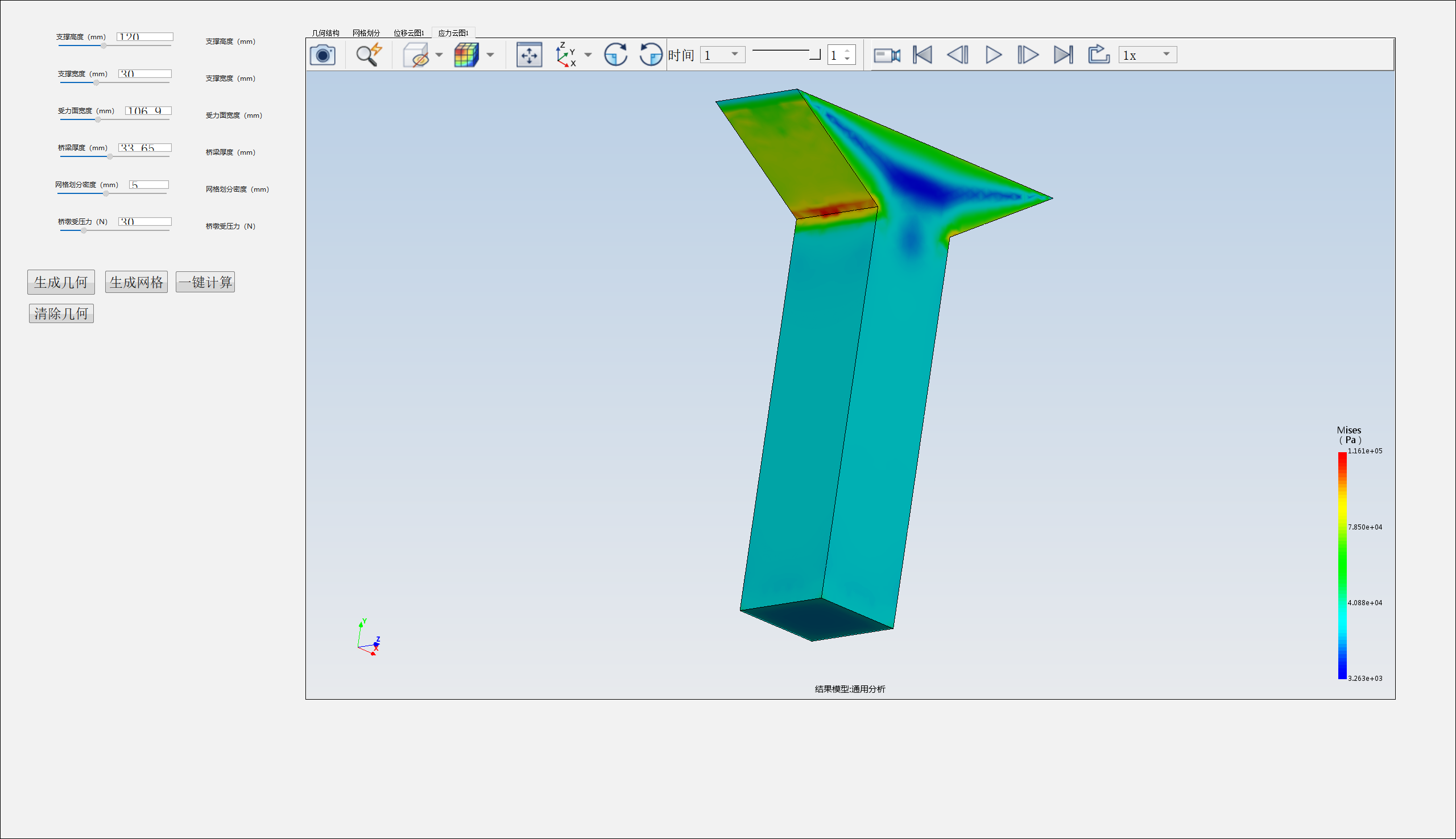The height and width of the screenshot is (839, 1456).
Task: Click the legend value 4.088e+04
Action: (1364, 603)
